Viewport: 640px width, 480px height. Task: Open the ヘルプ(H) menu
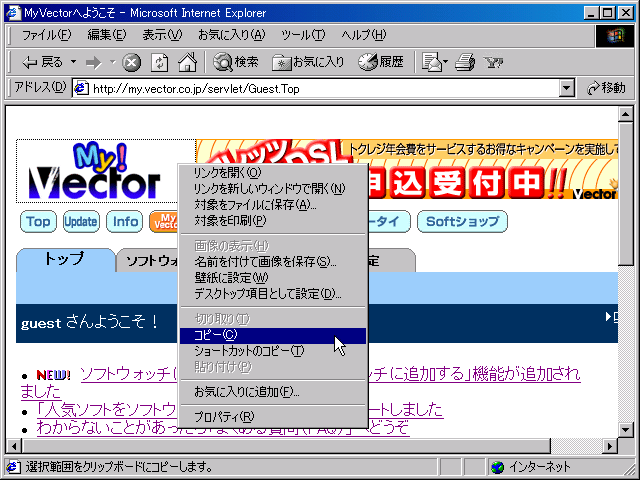[363, 35]
